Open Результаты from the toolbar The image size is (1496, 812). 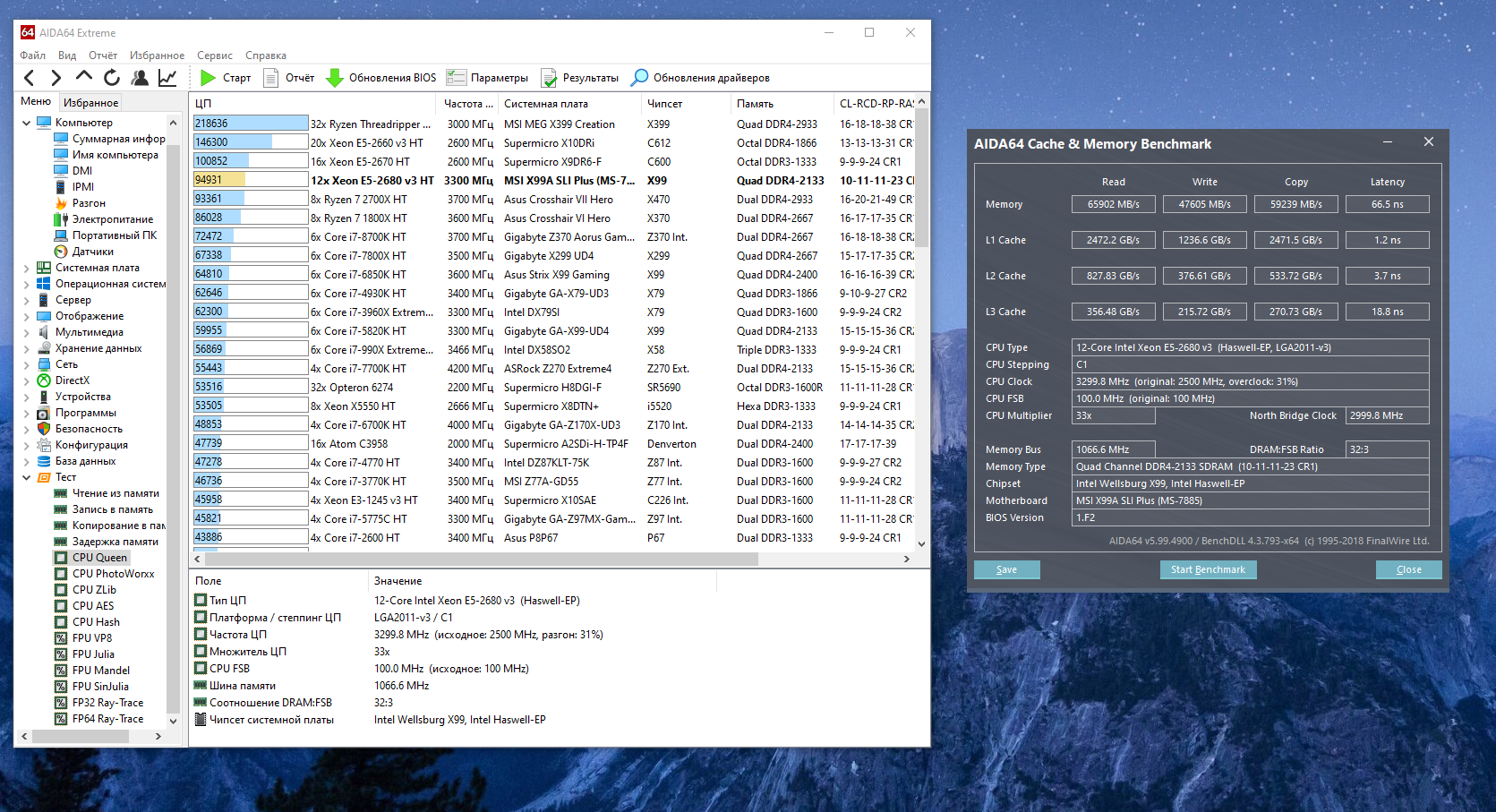coord(578,78)
